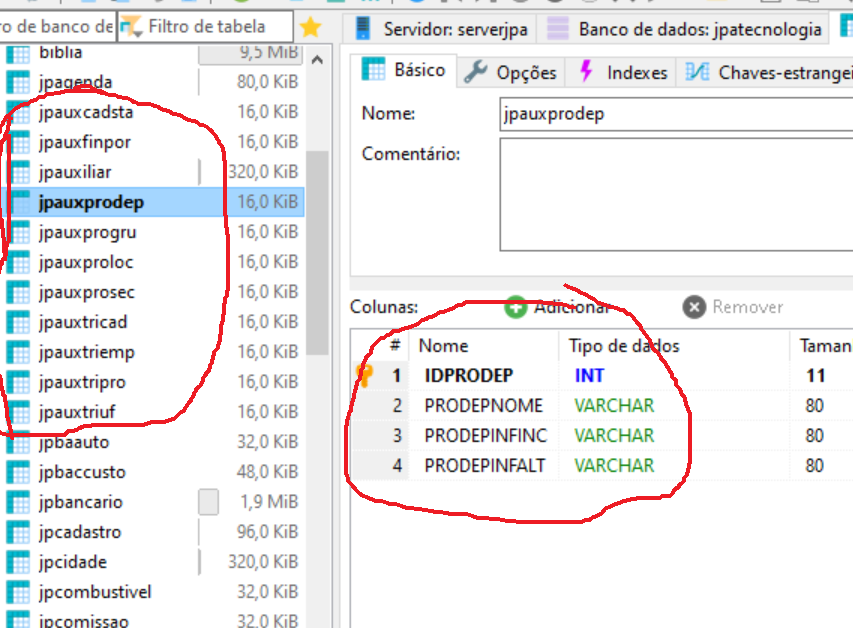Click the table icon beside jpcadastro
The width and height of the screenshot is (853, 628).
pos(18,532)
